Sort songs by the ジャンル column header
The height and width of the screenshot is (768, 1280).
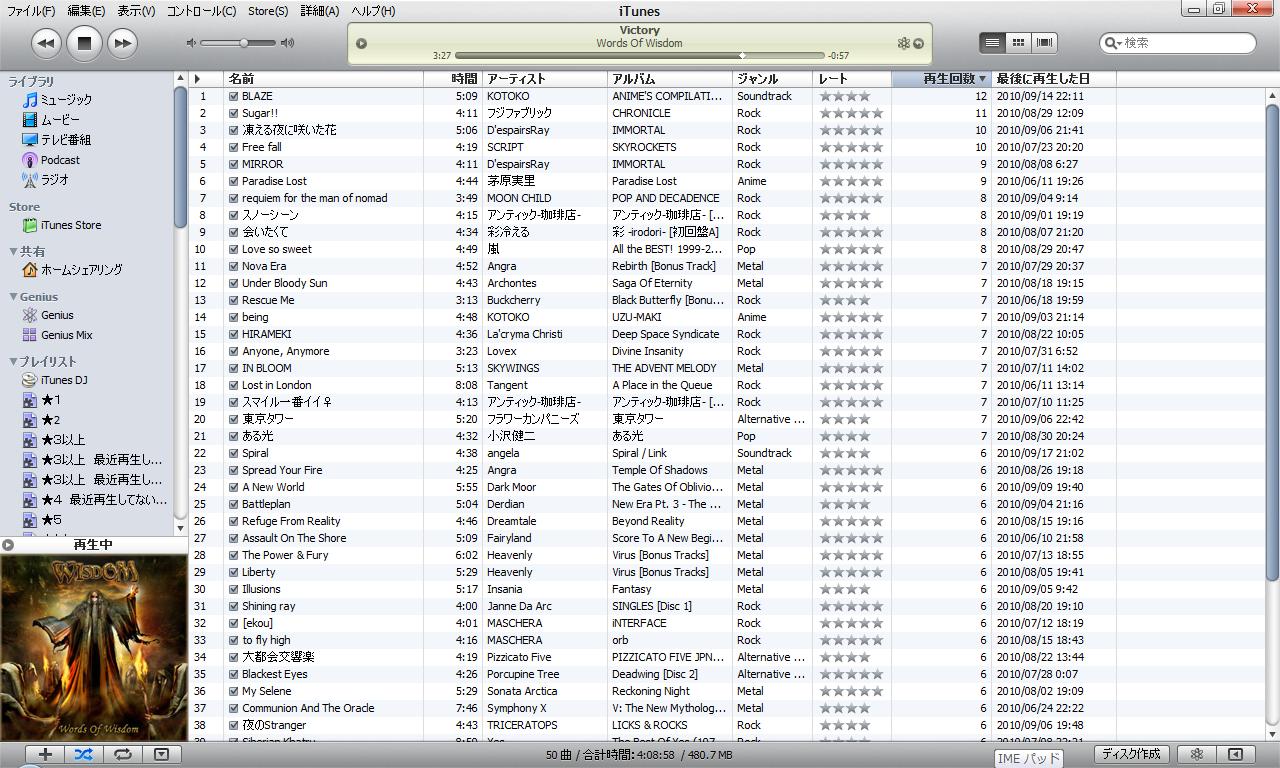pyautogui.click(x=772, y=79)
